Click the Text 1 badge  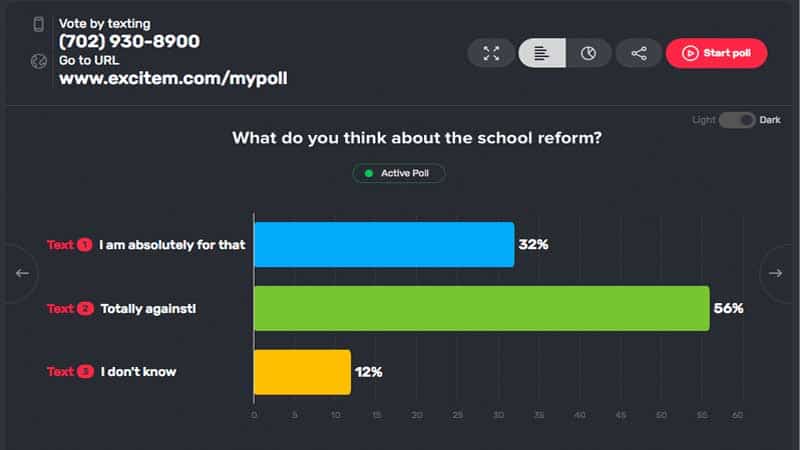point(69,245)
